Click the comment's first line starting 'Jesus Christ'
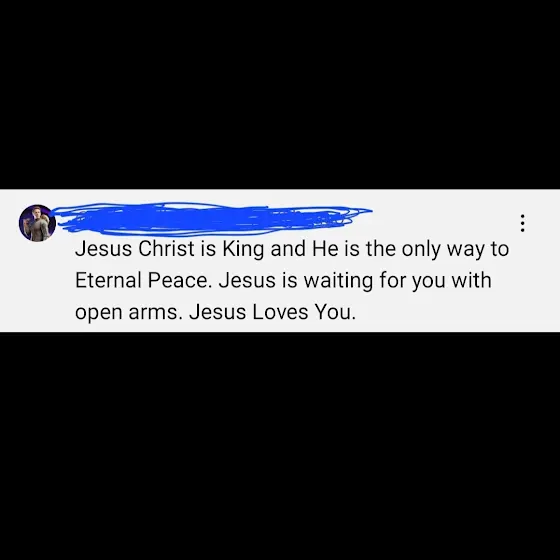Image resolution: width=560 pixels, height=560 pixels. [x=292, y=249]
